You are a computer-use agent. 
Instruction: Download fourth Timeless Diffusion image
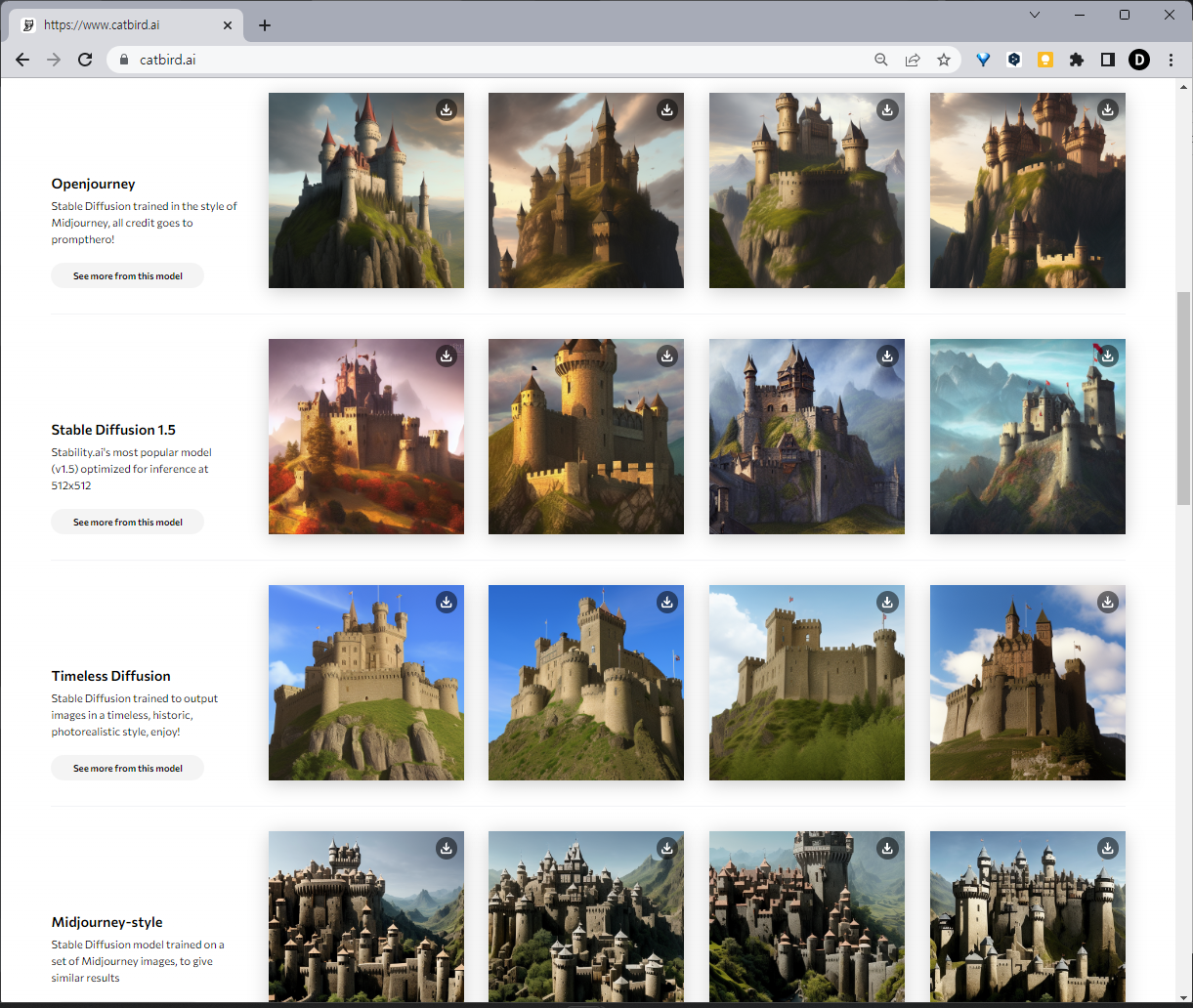(x=1108, y=603)
